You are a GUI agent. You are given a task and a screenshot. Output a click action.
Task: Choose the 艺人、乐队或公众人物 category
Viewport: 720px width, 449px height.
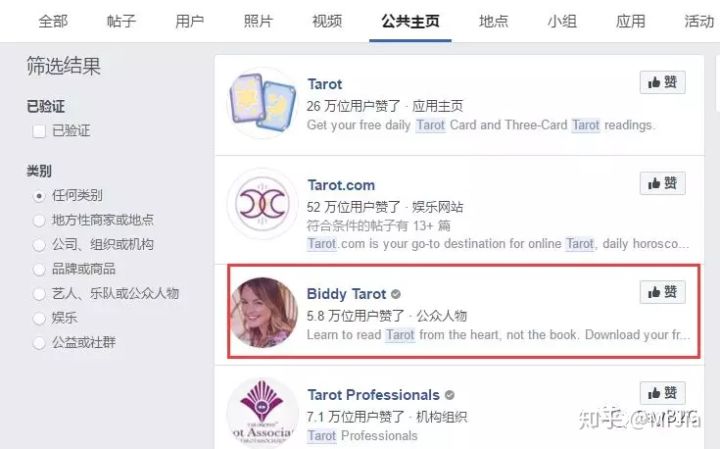pos(39,294)
